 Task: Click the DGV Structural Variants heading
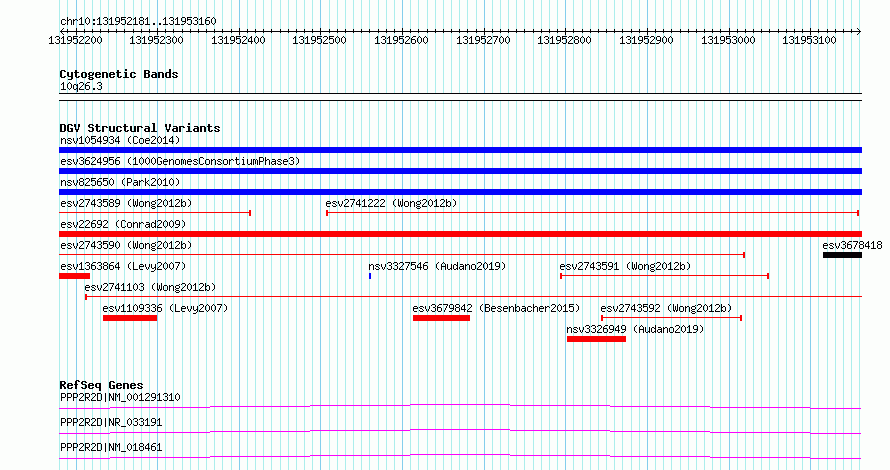click(x=140, y=128)
